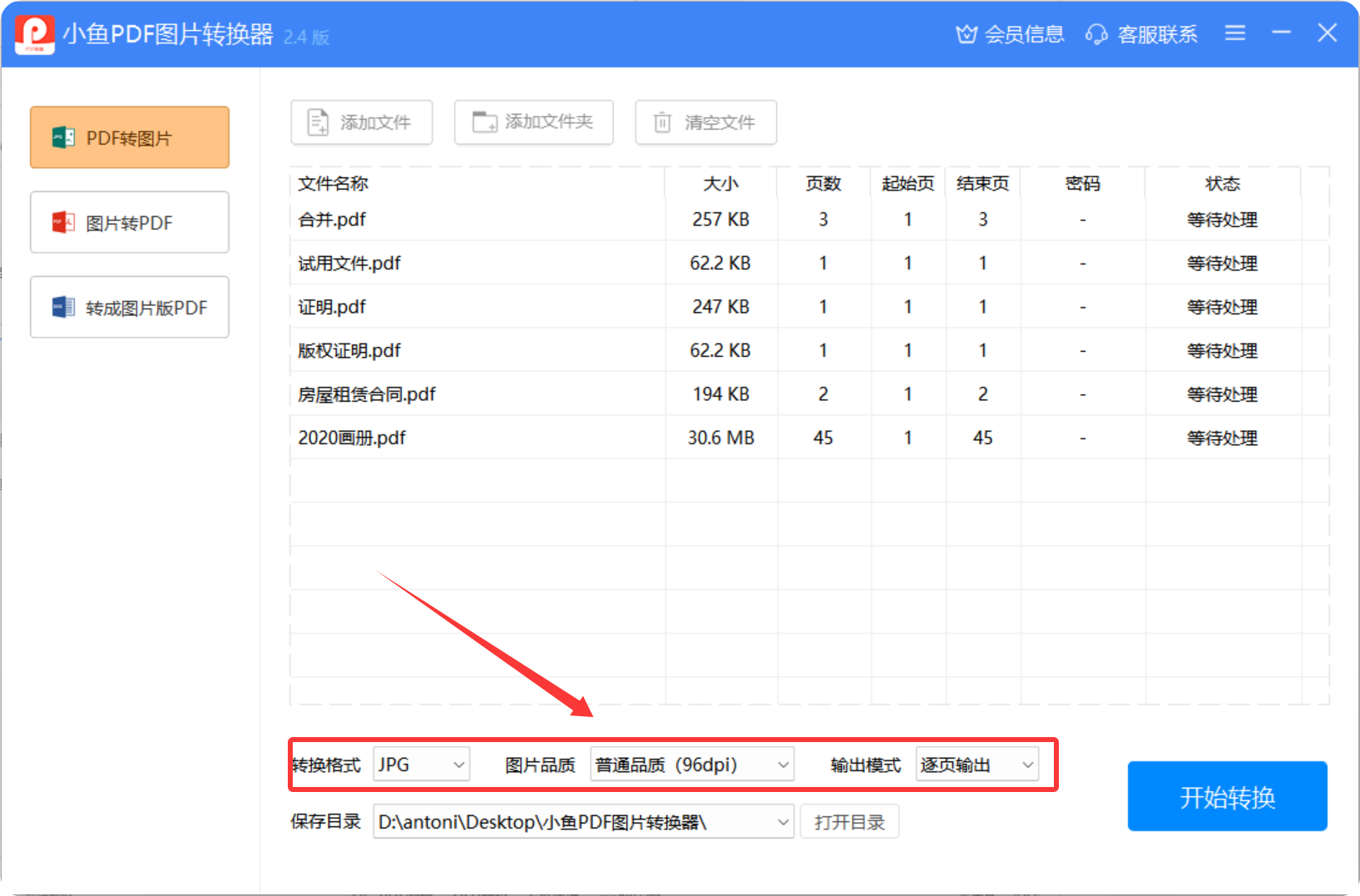Viewport: 1360px width, 896px height.
Task: Click the 打开目录 open directory button
Action: [x=849, y=821]
